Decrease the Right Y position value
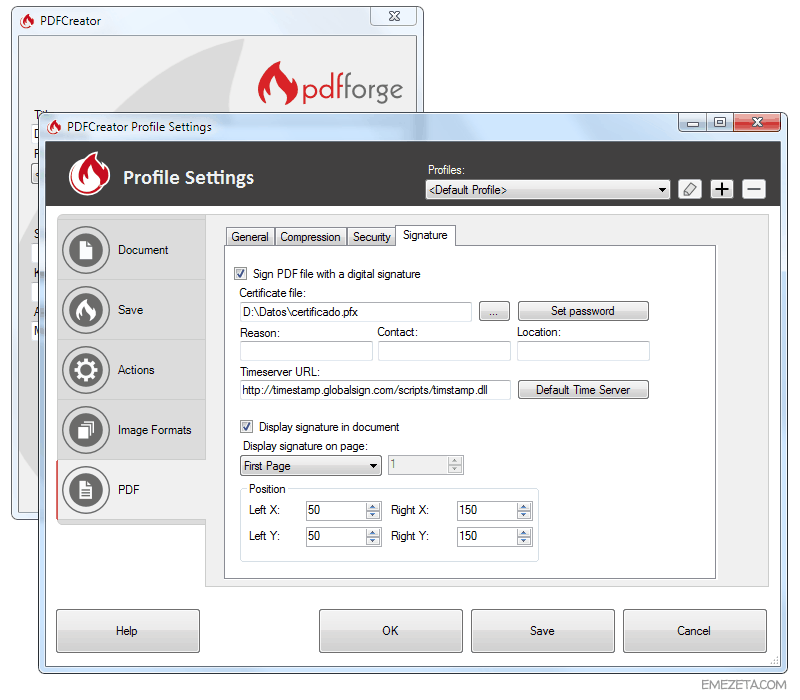This screenshot has height=700, width=800. tap(524, 540)
